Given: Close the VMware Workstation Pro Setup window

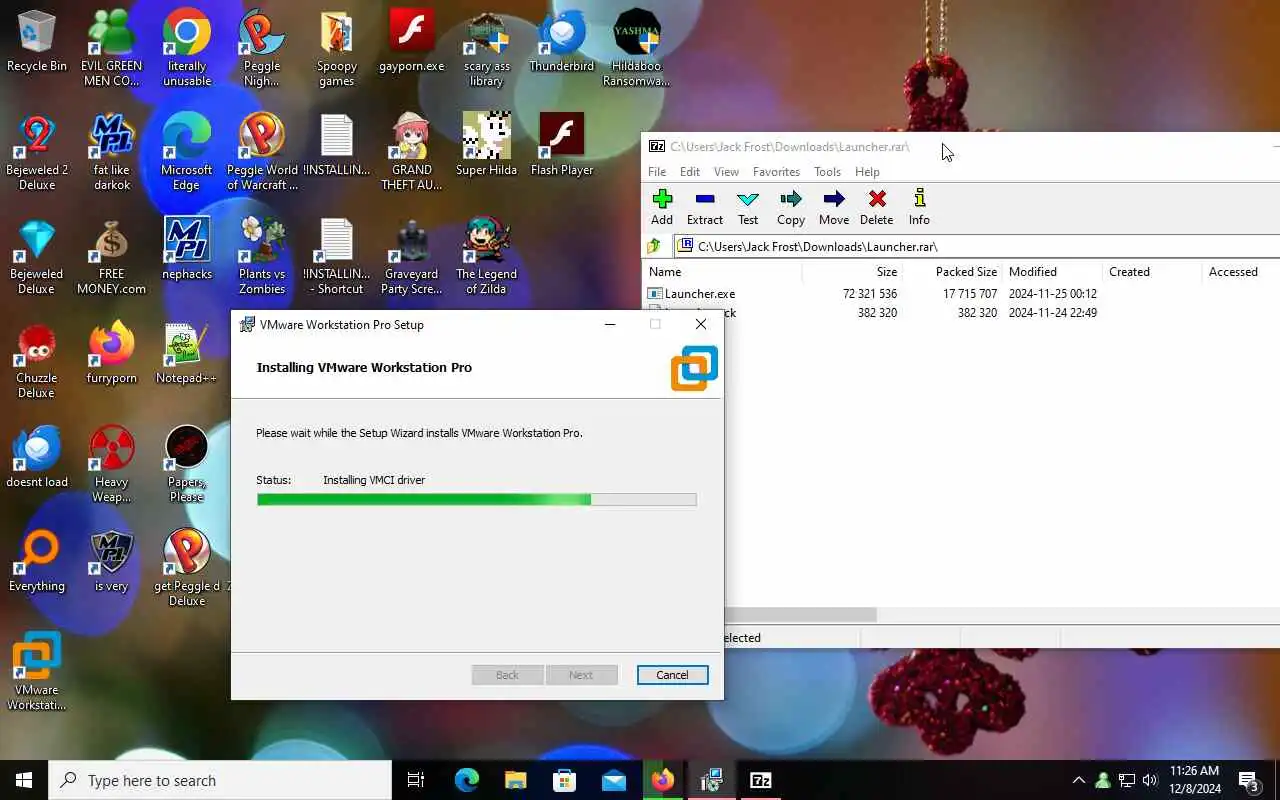Looking at the screenshot, I should click(x=701, y=324).
